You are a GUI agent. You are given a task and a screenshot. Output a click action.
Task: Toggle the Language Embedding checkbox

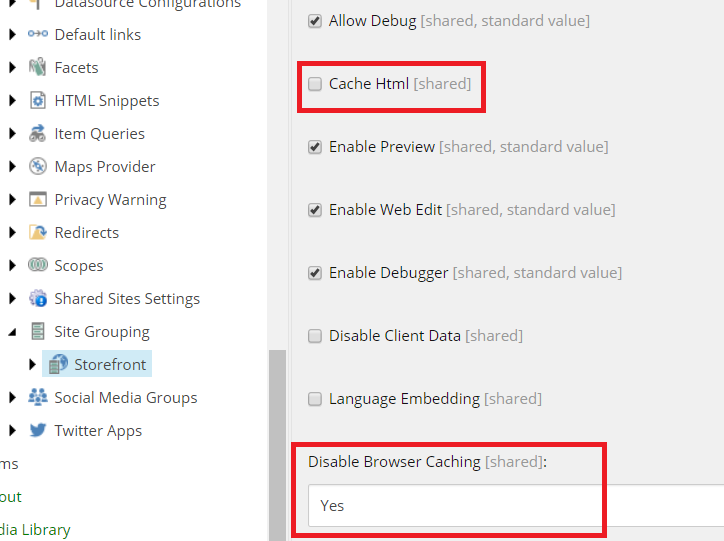315,399
